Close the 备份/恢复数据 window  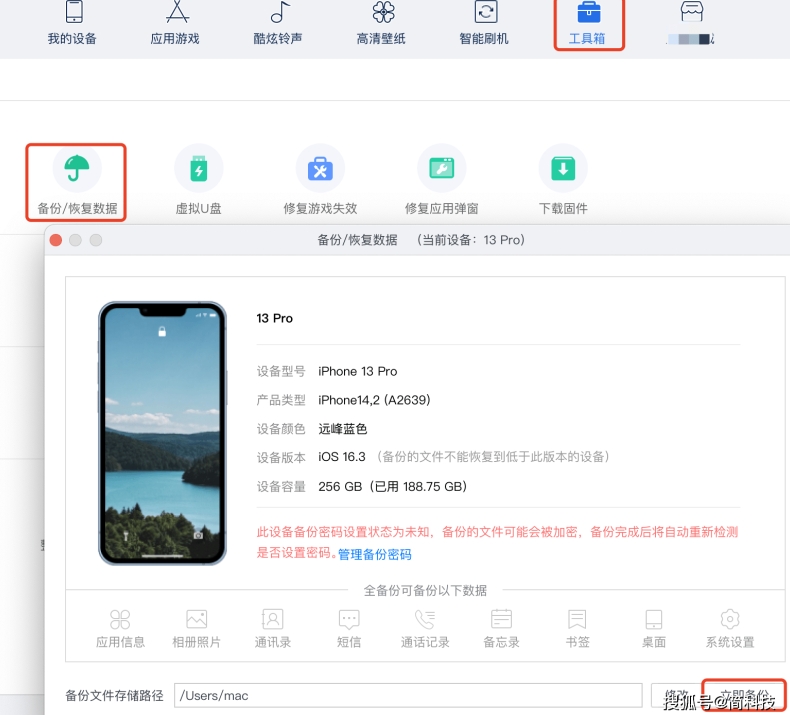tap(56, 240)
